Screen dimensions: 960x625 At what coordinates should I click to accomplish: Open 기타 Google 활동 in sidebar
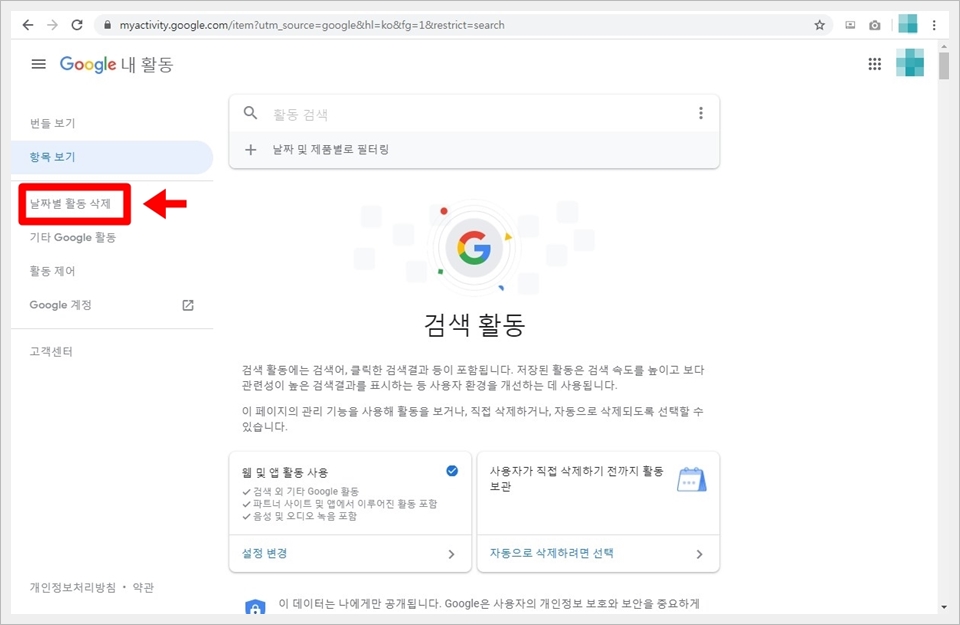tap(73, 238)
